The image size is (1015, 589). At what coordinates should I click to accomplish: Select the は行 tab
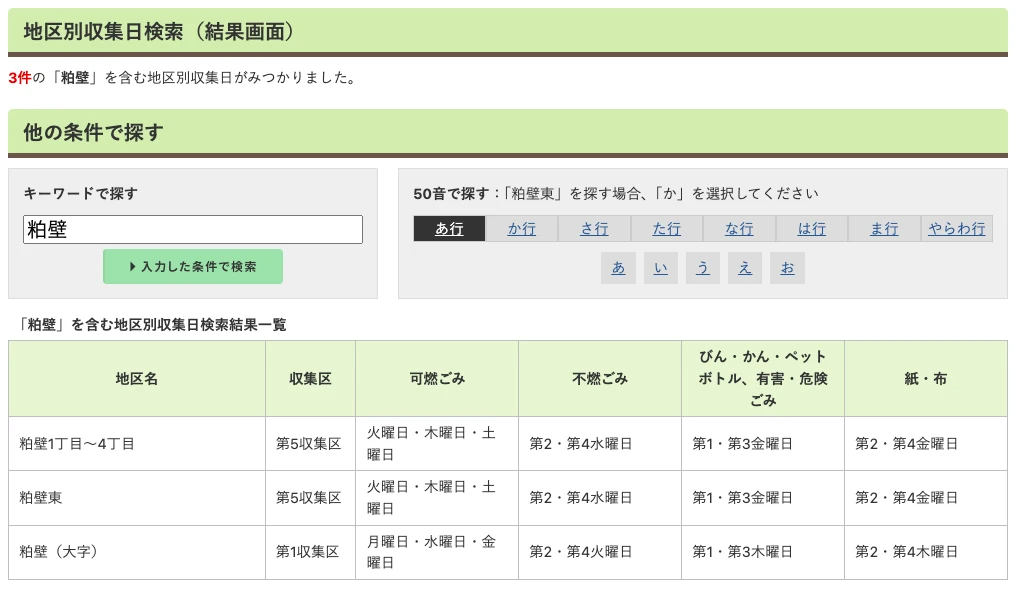(x=812, y=228)
